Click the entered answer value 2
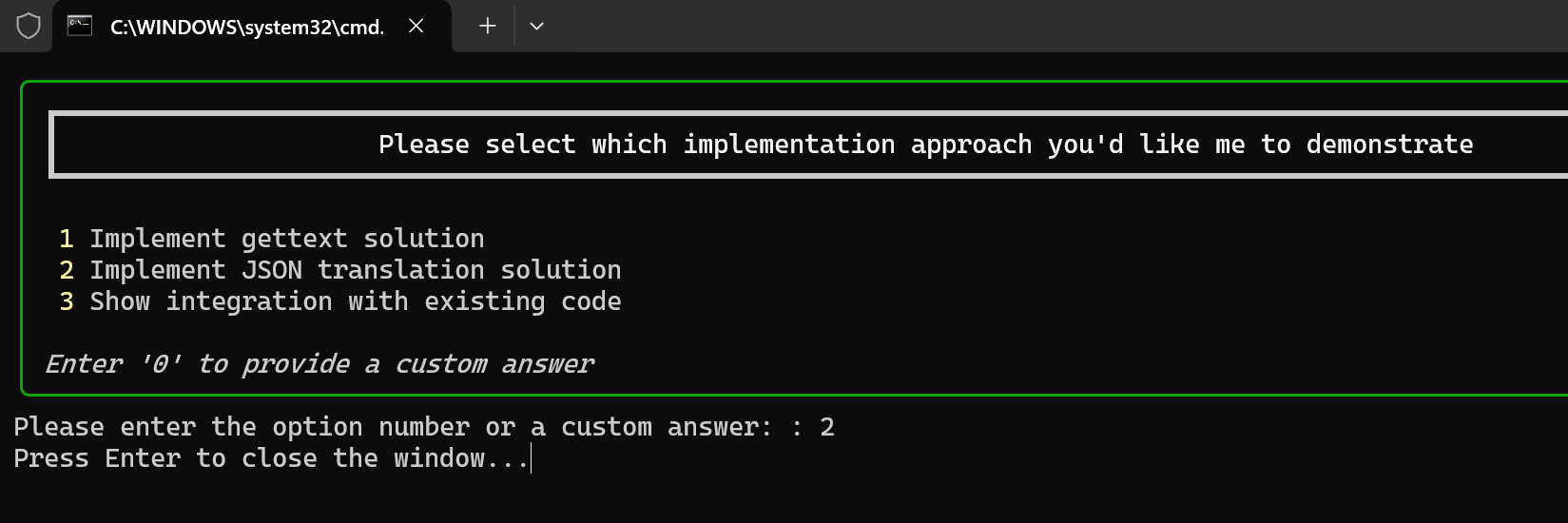The height and width of the screenshot is (523, 1568). (827, 428)
